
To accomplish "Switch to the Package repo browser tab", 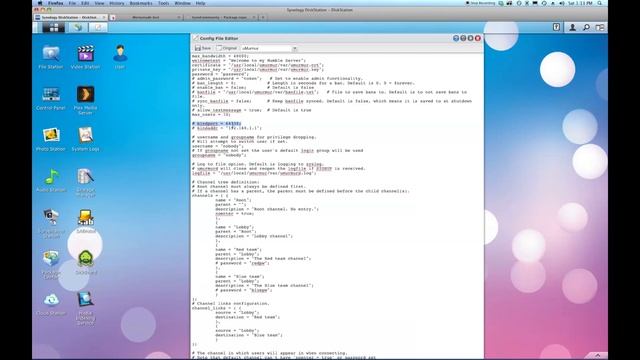I will click(x=220, y=17).
